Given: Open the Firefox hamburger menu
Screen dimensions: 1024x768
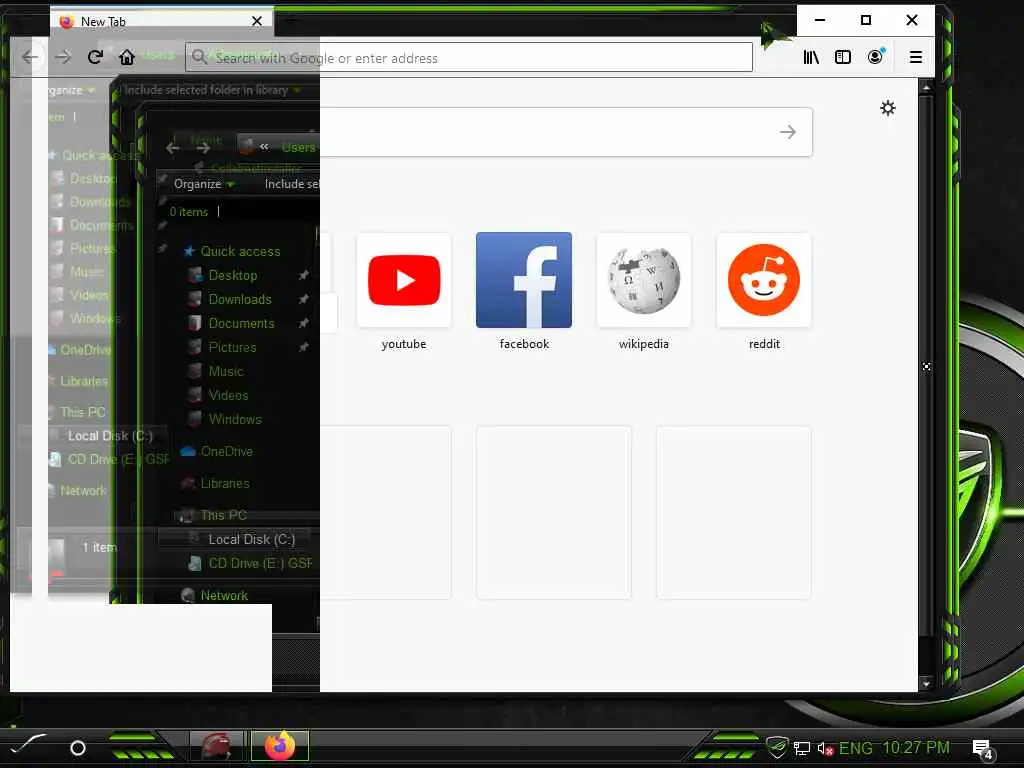Looking at the screenshot, I should click(916, 57).
